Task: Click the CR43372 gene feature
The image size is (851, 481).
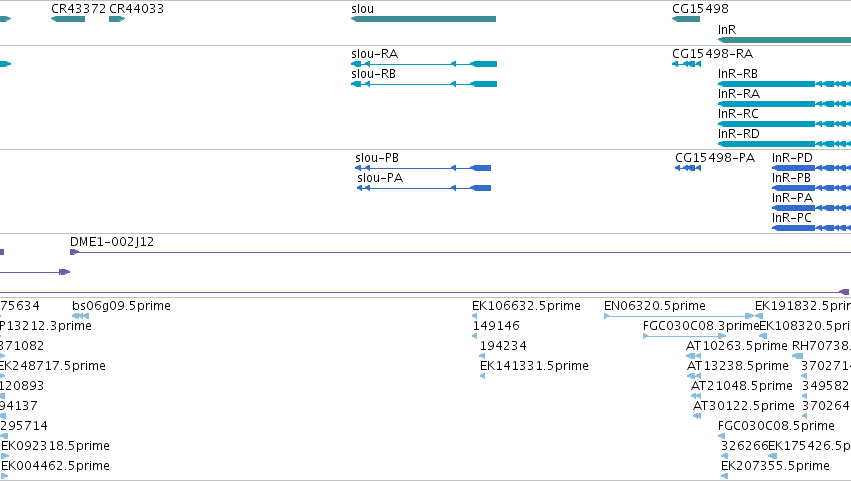Action: (68, 19)
